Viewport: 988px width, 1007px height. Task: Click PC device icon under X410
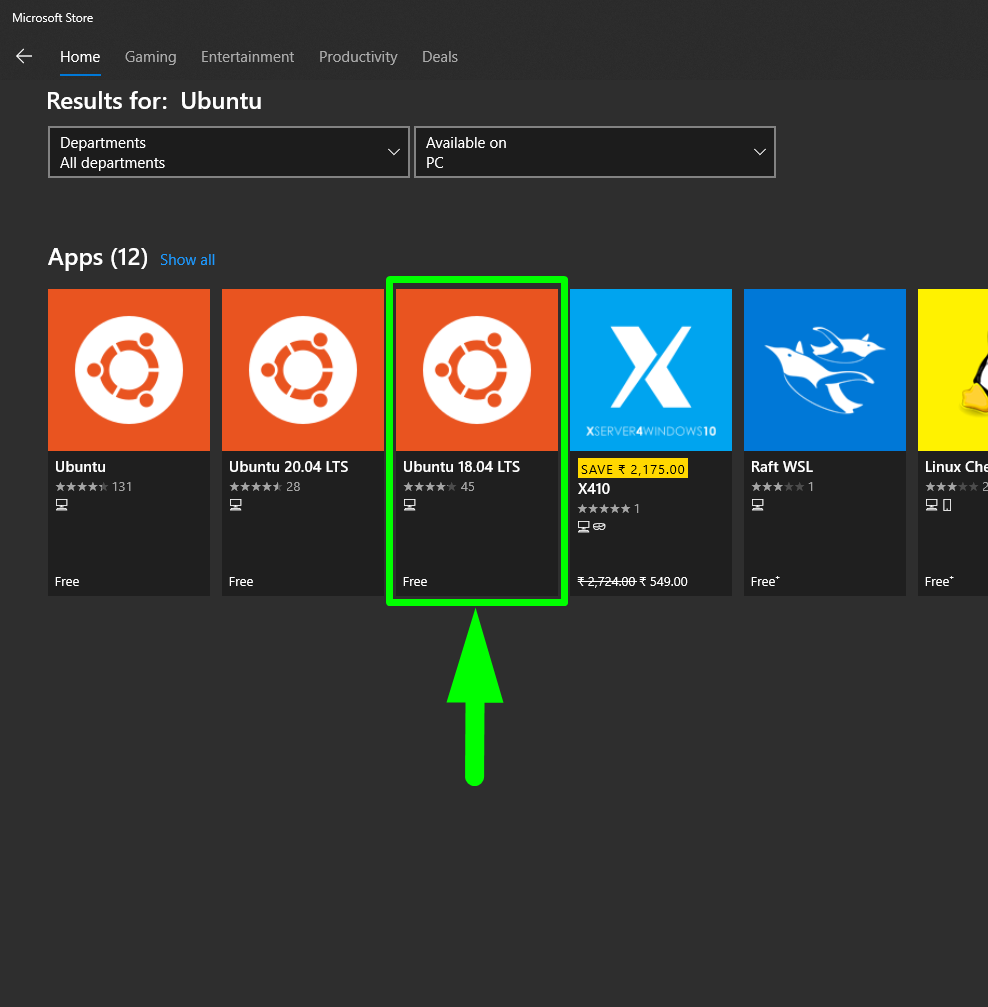(583, 527)
